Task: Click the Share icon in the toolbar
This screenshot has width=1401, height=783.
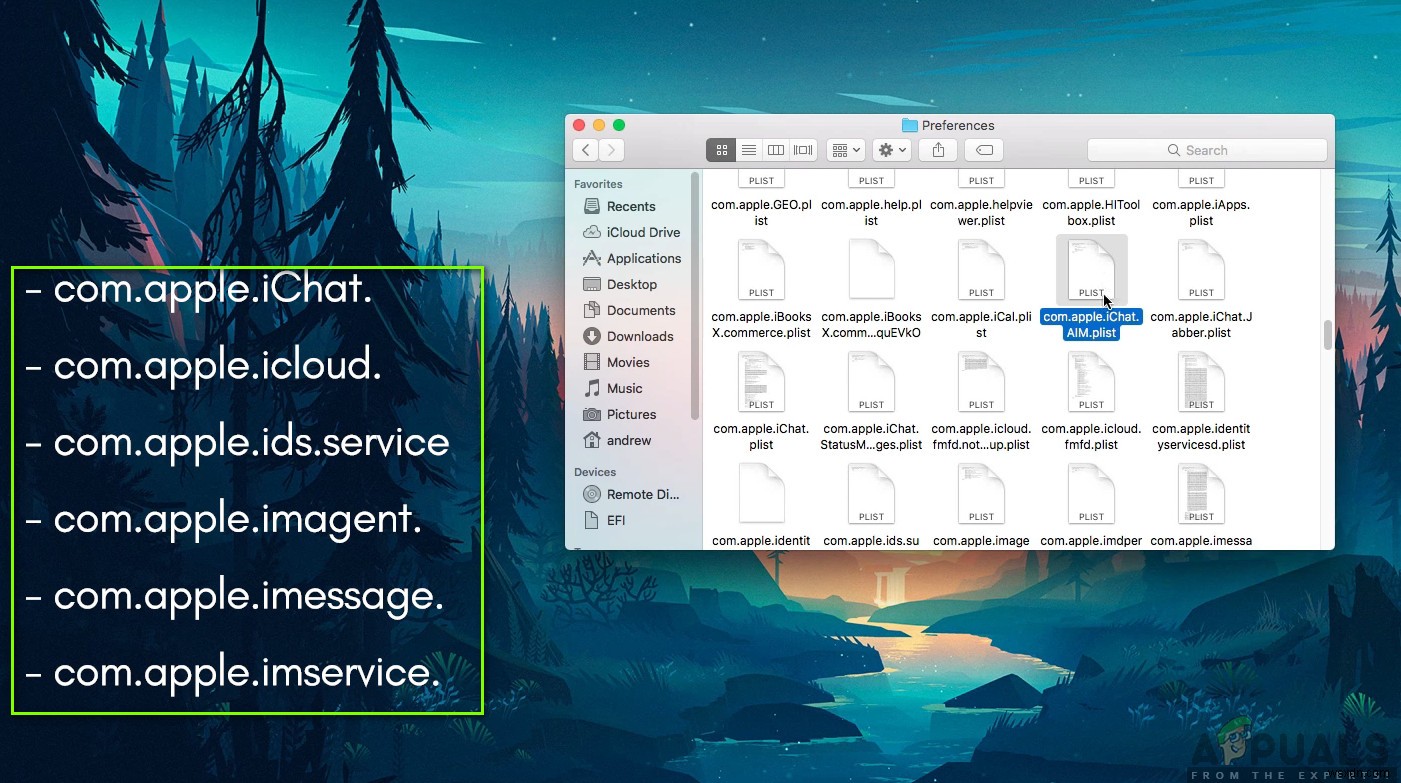Action: tap(937, 149)
